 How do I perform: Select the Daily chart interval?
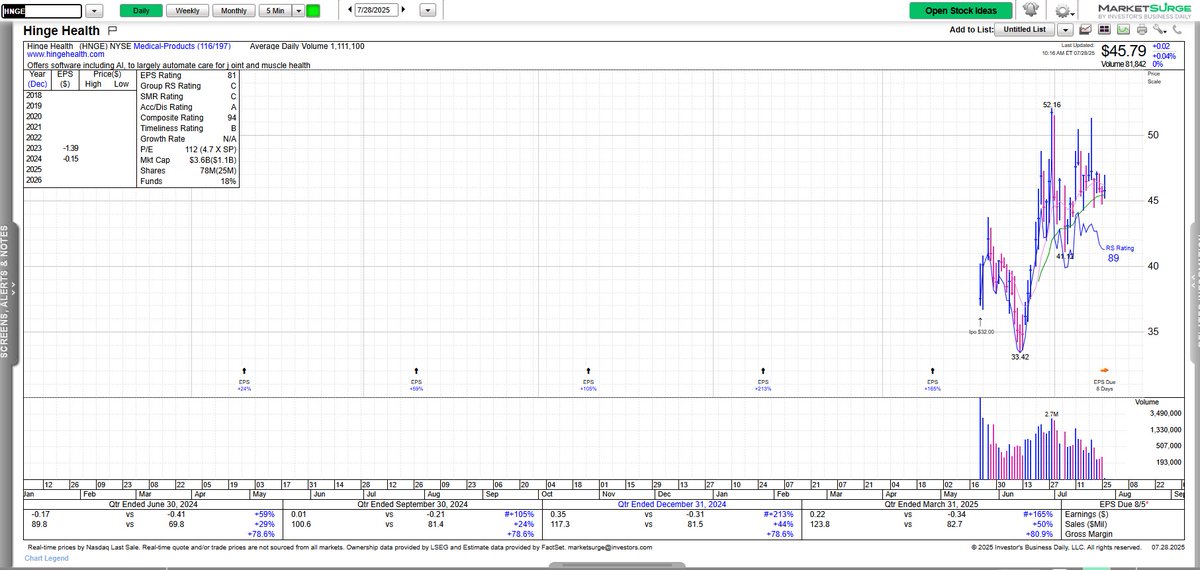(x=141, y=10)
